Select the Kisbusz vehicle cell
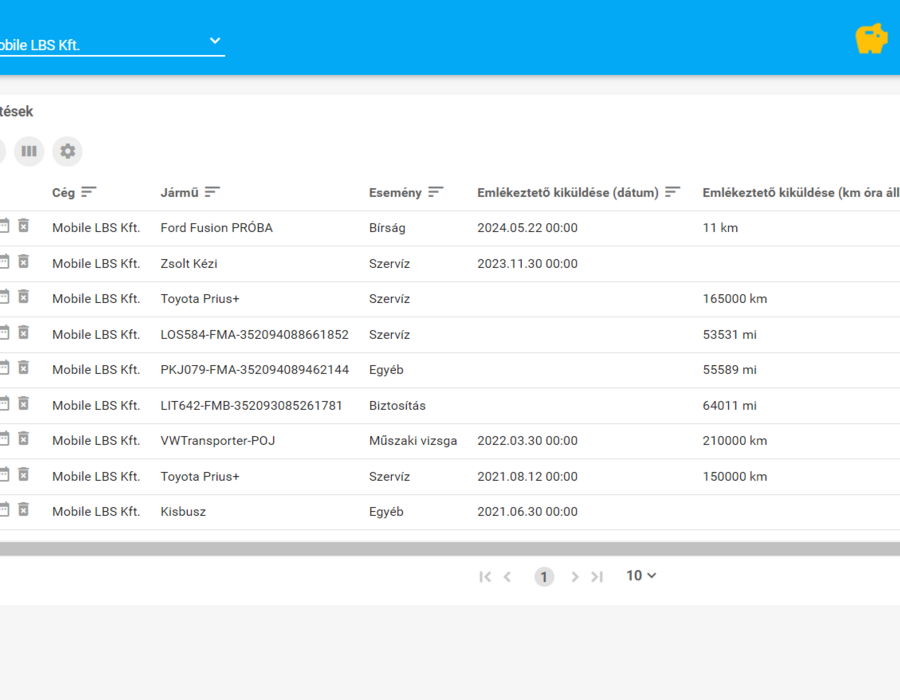The height and width of the screenshot is (700, 900). [183, 512]
